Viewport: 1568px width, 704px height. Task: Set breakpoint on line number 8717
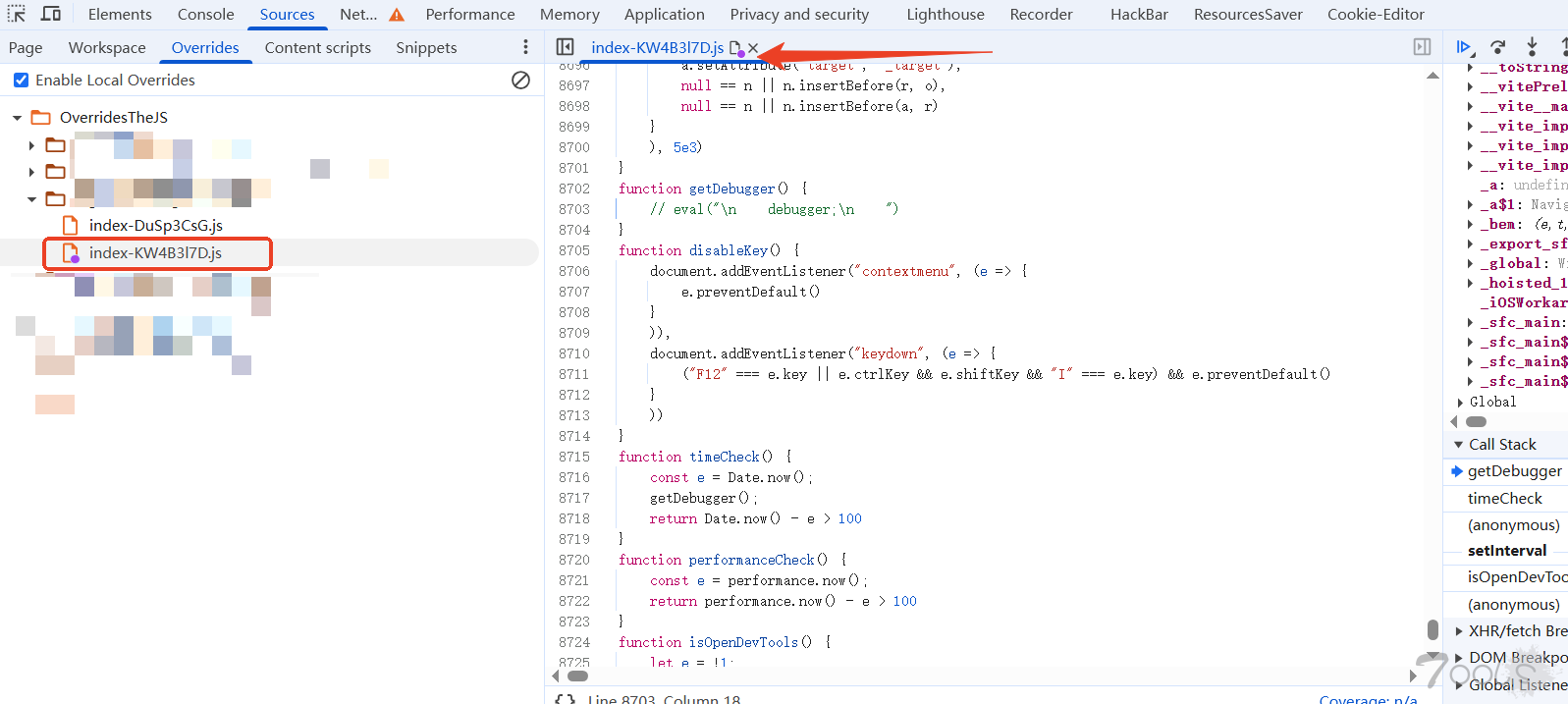point(574,498)
